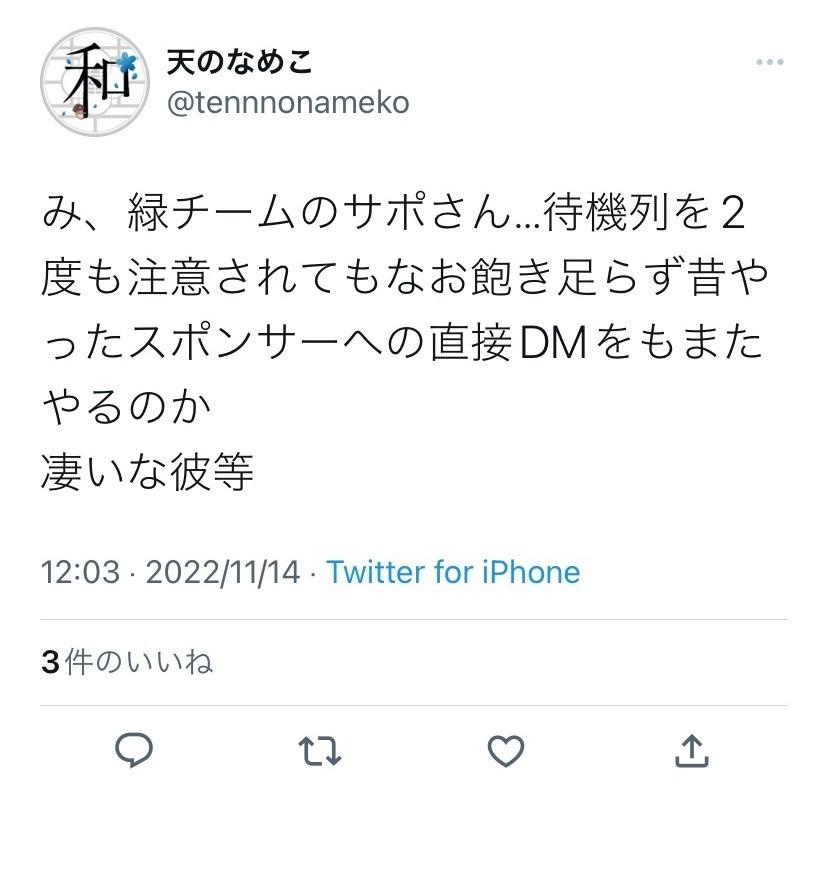Click the tweet line starting み、緑チーム
The width and height of the screenshot is (828, 876).
click(394, 213)
